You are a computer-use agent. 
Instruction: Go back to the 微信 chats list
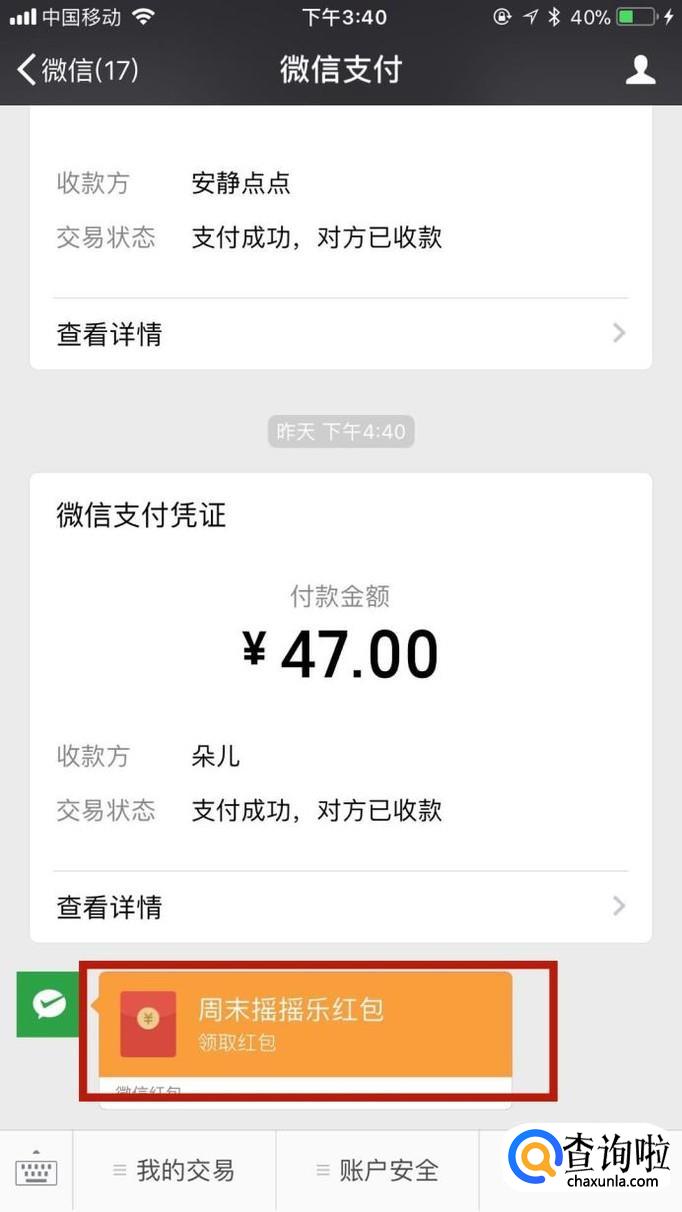78,69
